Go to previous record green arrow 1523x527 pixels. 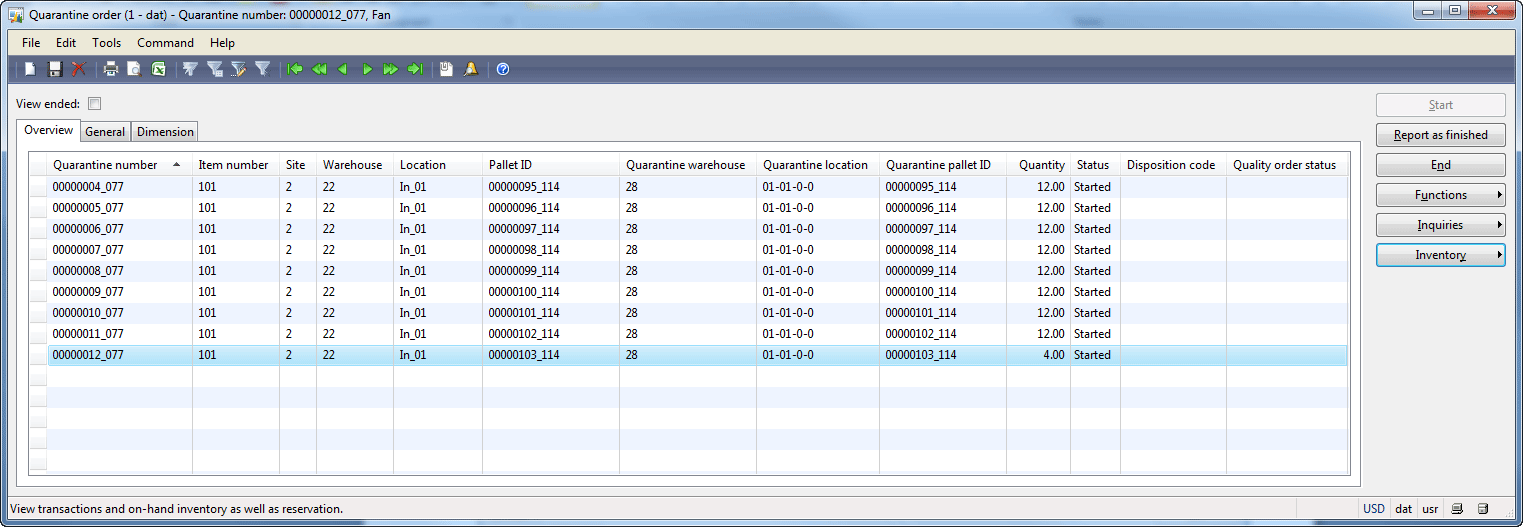coord(343,69)
